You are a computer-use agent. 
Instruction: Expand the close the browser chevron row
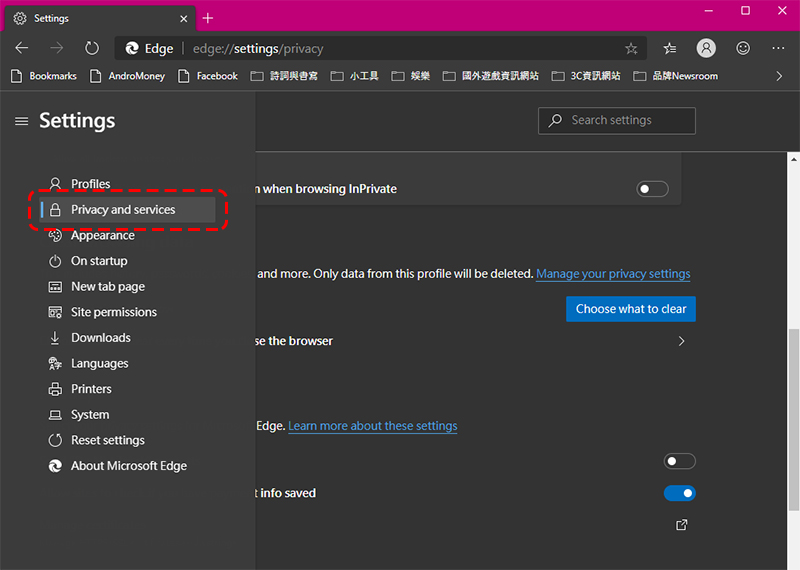682,341
